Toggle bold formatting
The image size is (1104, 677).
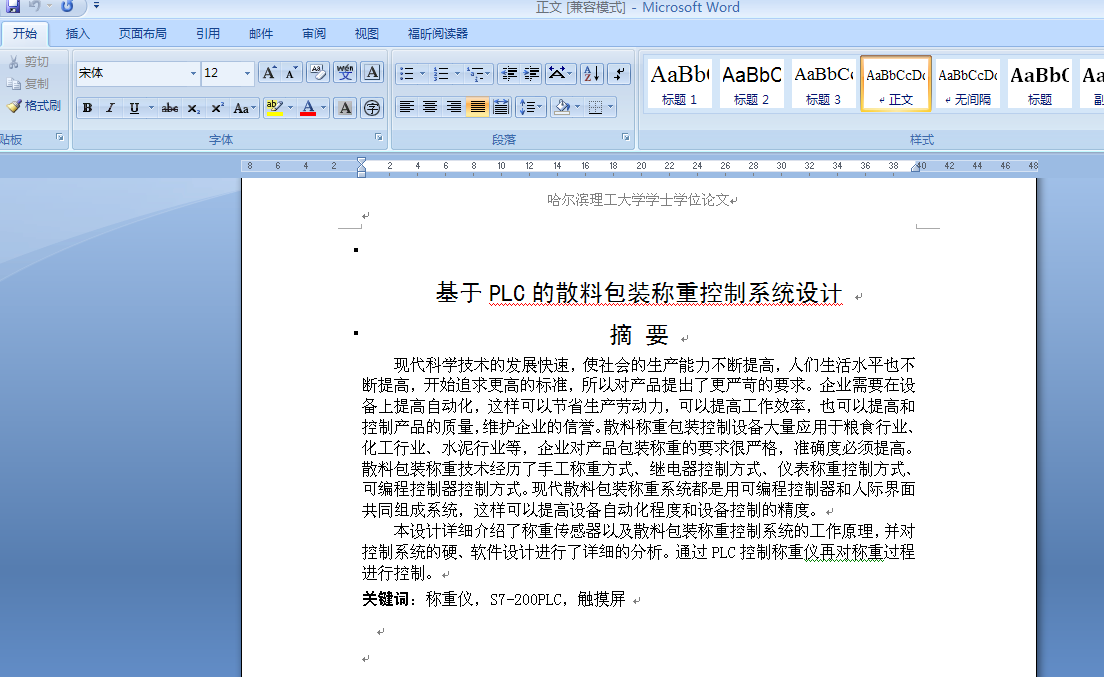click(x=87, y=108)
